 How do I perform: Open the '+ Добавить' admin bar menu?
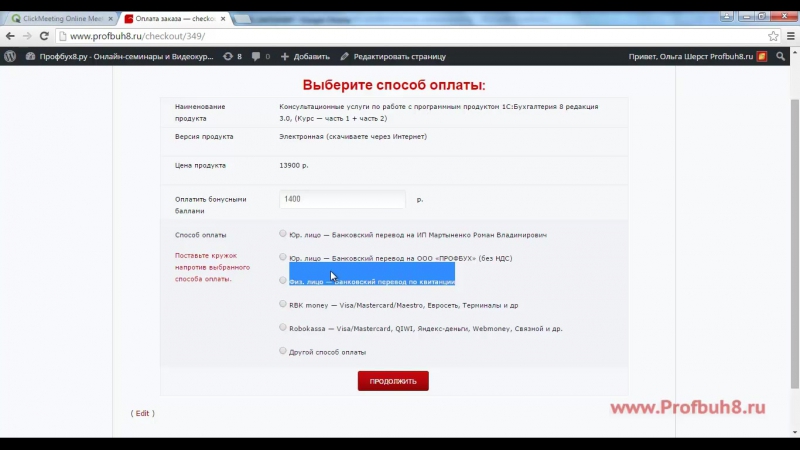coord(305,57)
